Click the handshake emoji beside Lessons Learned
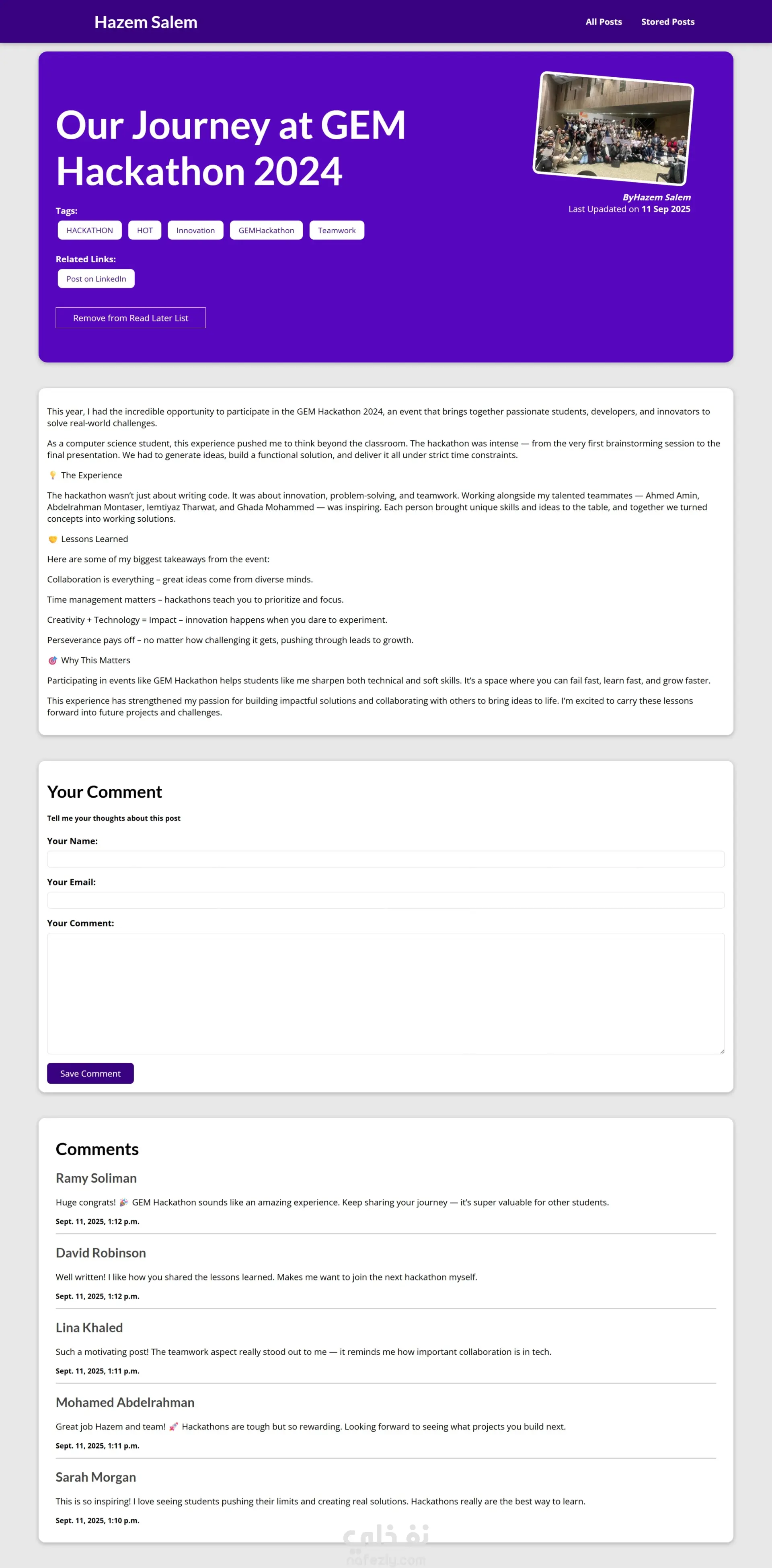The height and width of the screenshot is (1568, 772). [x=53, y=539]
